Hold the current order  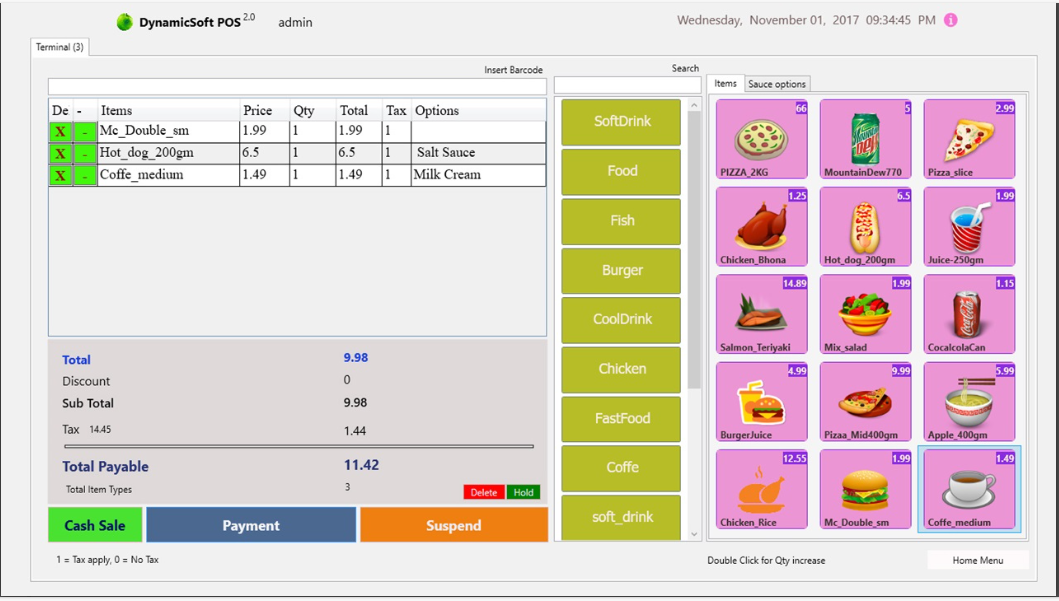click(523, 491)
